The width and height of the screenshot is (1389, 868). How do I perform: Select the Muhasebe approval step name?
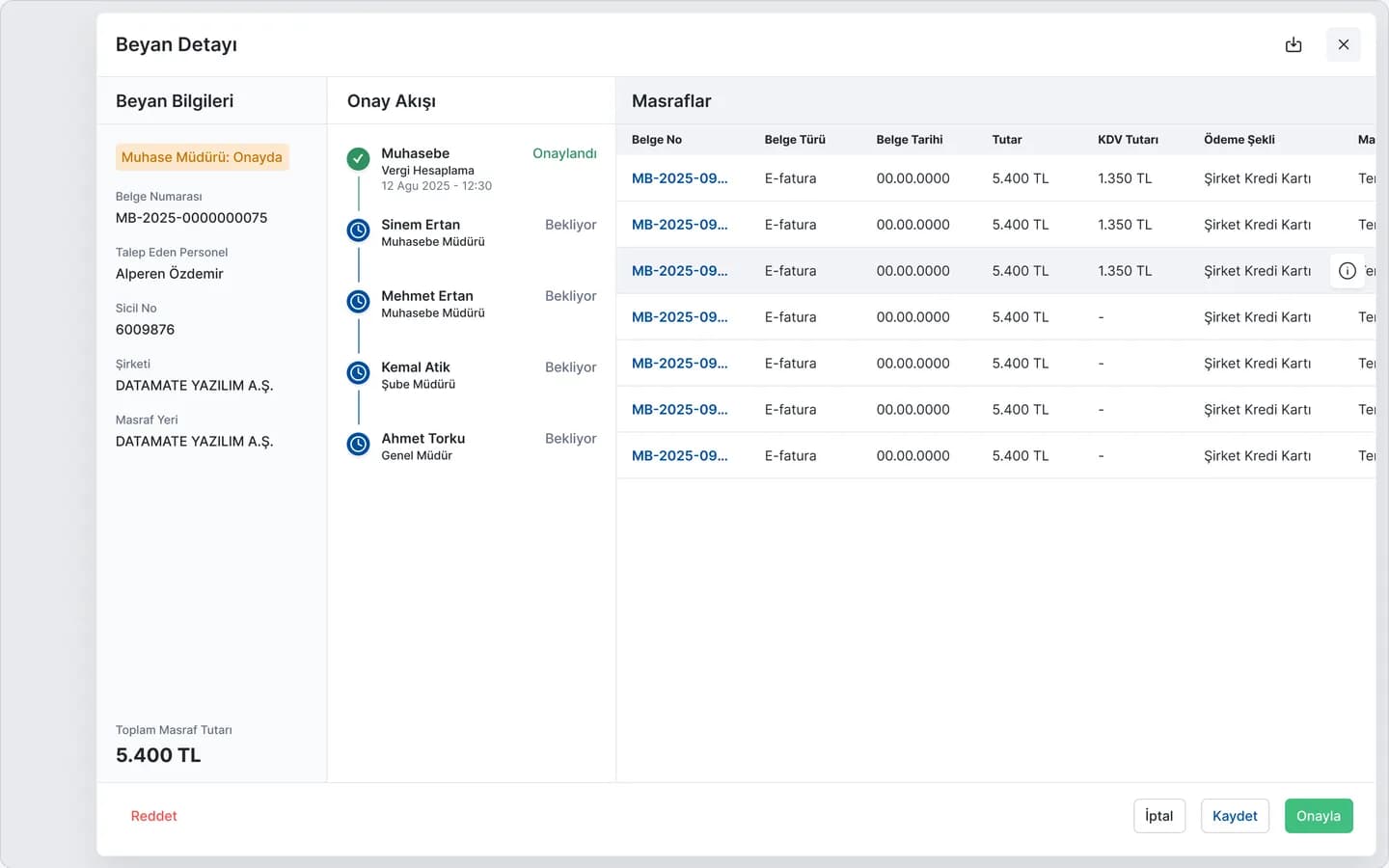click(x=416, y=153)
